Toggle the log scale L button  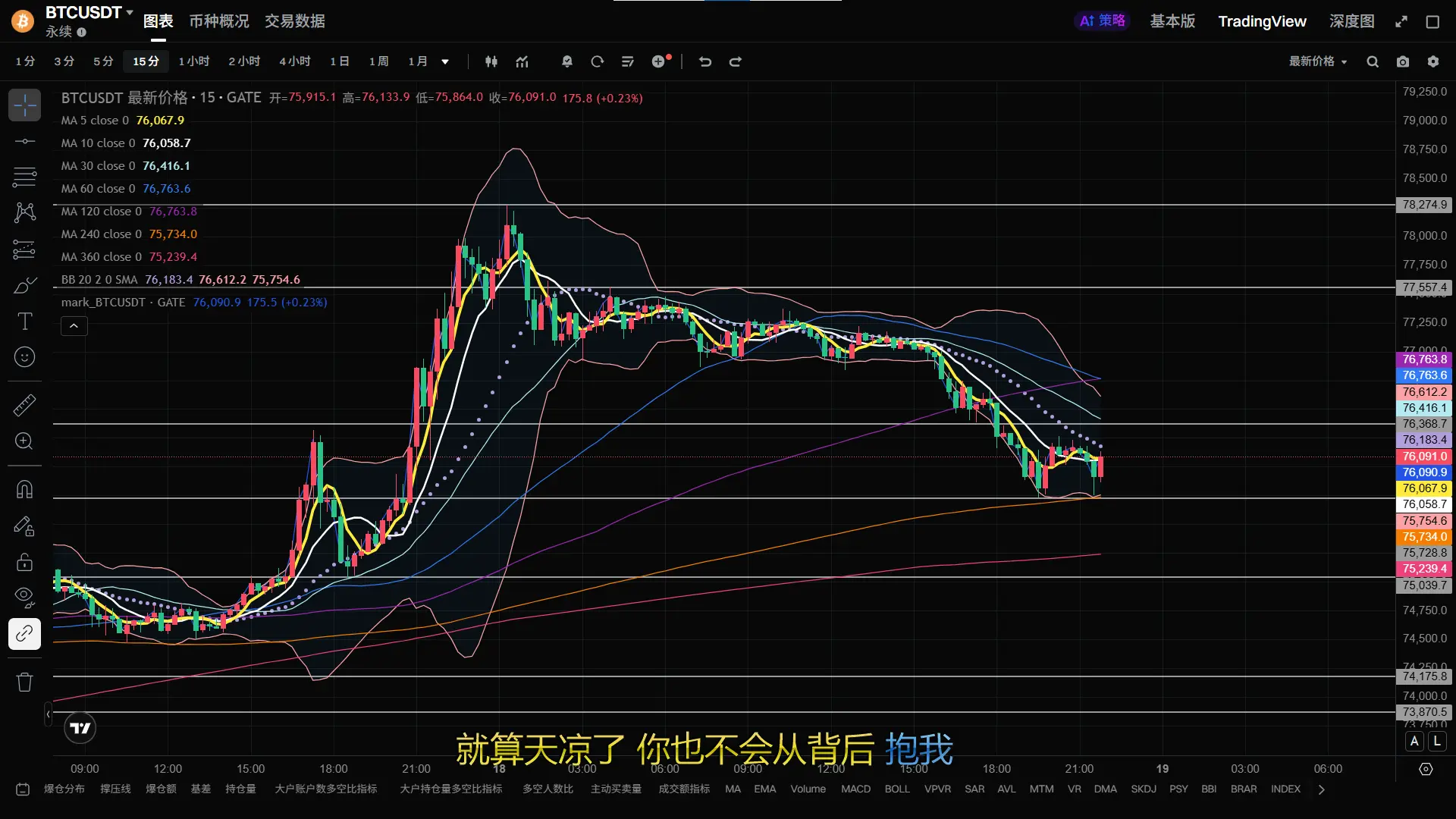pos(1437,742)
